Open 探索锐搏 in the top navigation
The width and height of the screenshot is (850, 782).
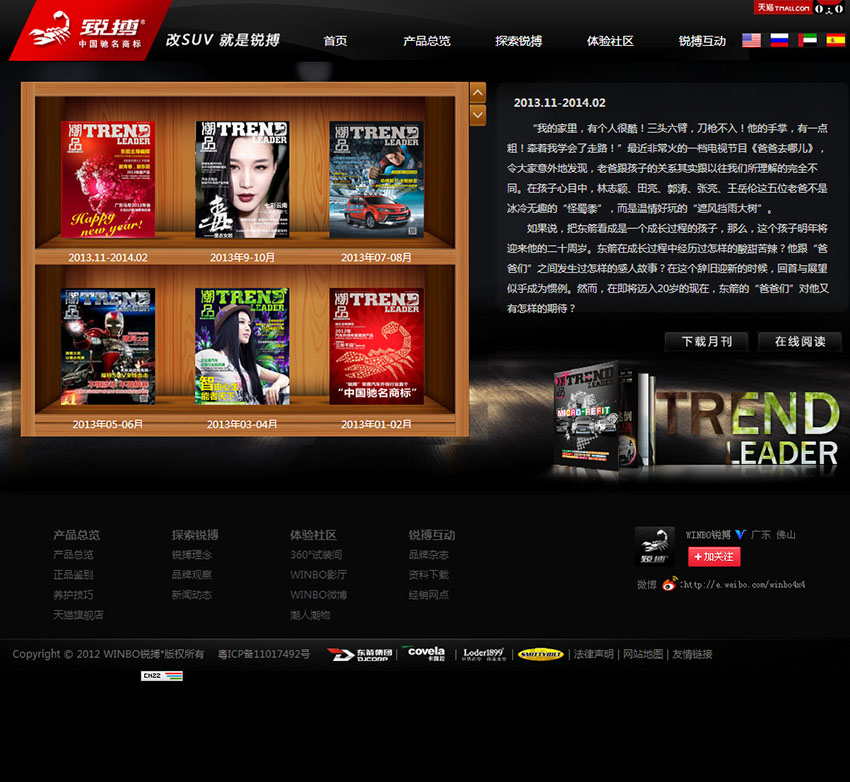(x=518, y=41)
